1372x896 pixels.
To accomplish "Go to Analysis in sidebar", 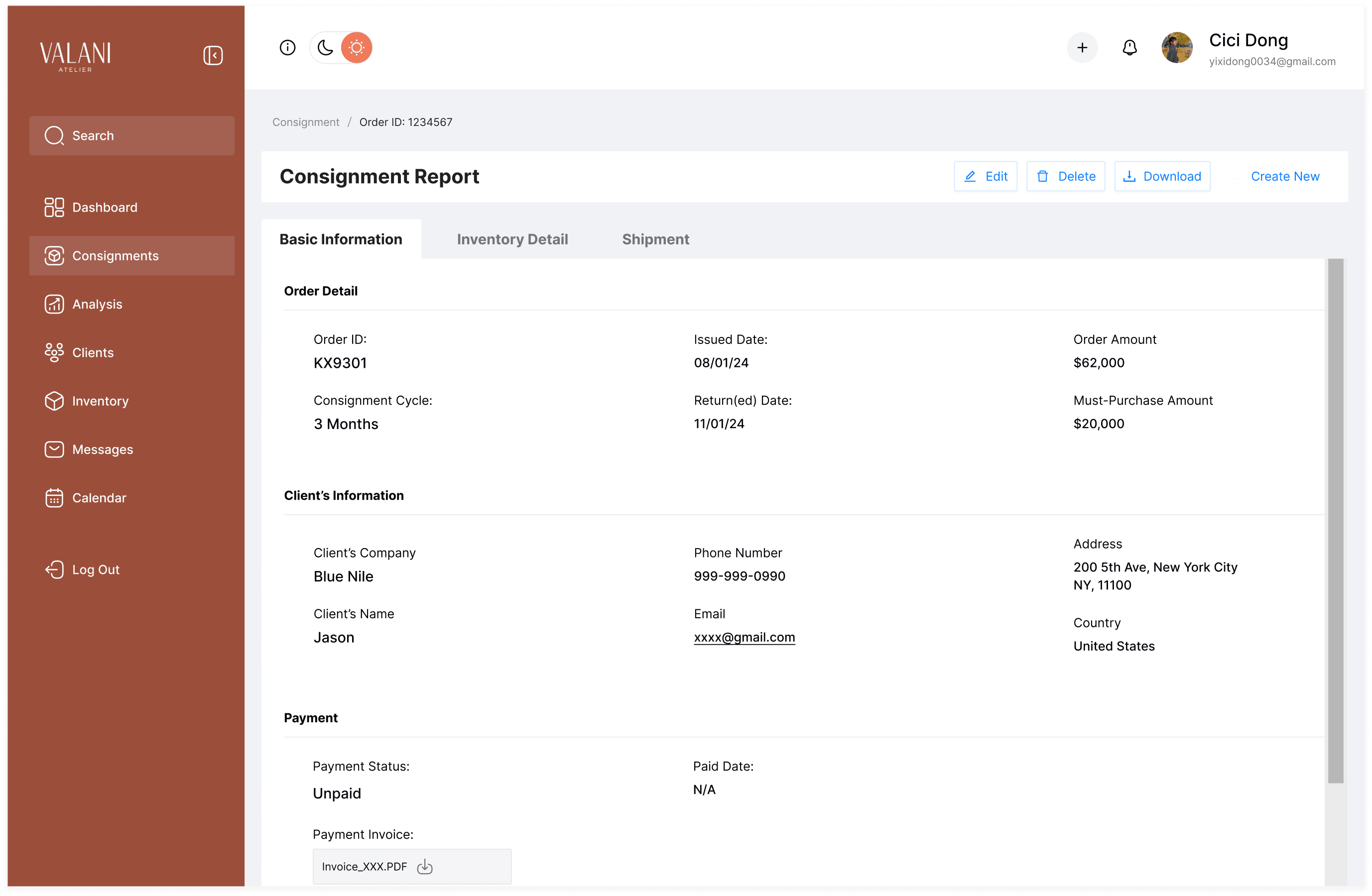I will [x=97, y=304].
